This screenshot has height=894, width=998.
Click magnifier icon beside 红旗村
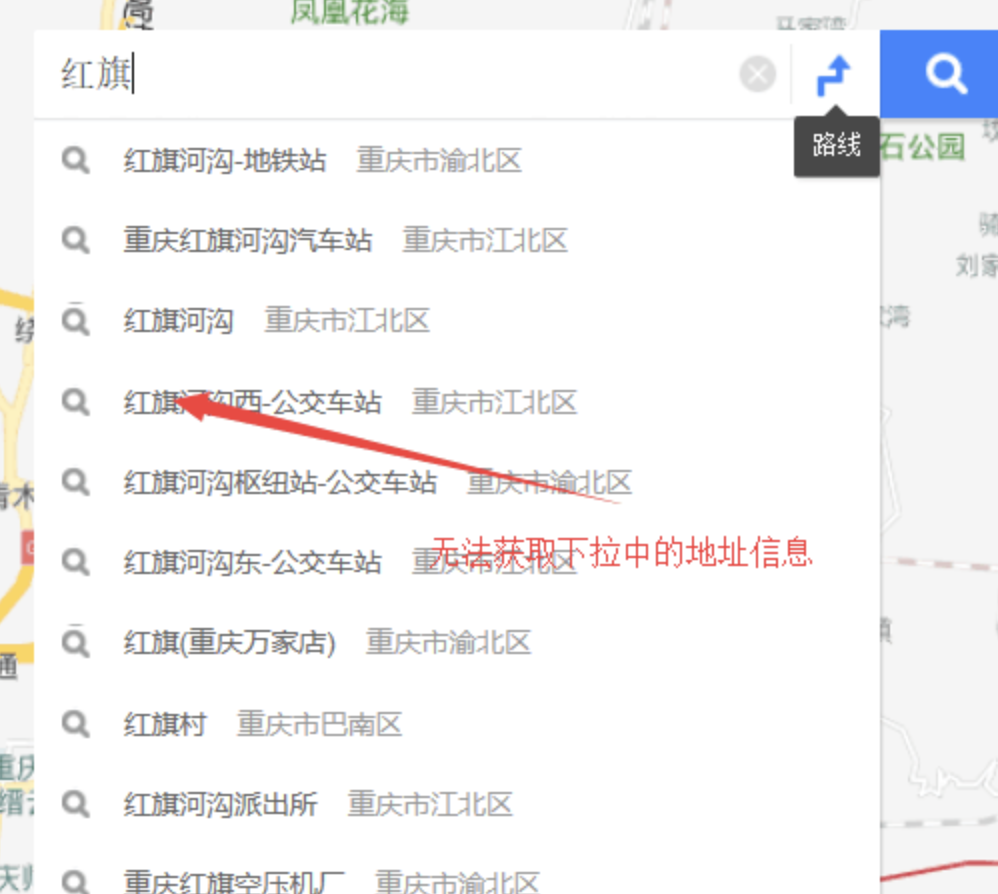(76, 722)
